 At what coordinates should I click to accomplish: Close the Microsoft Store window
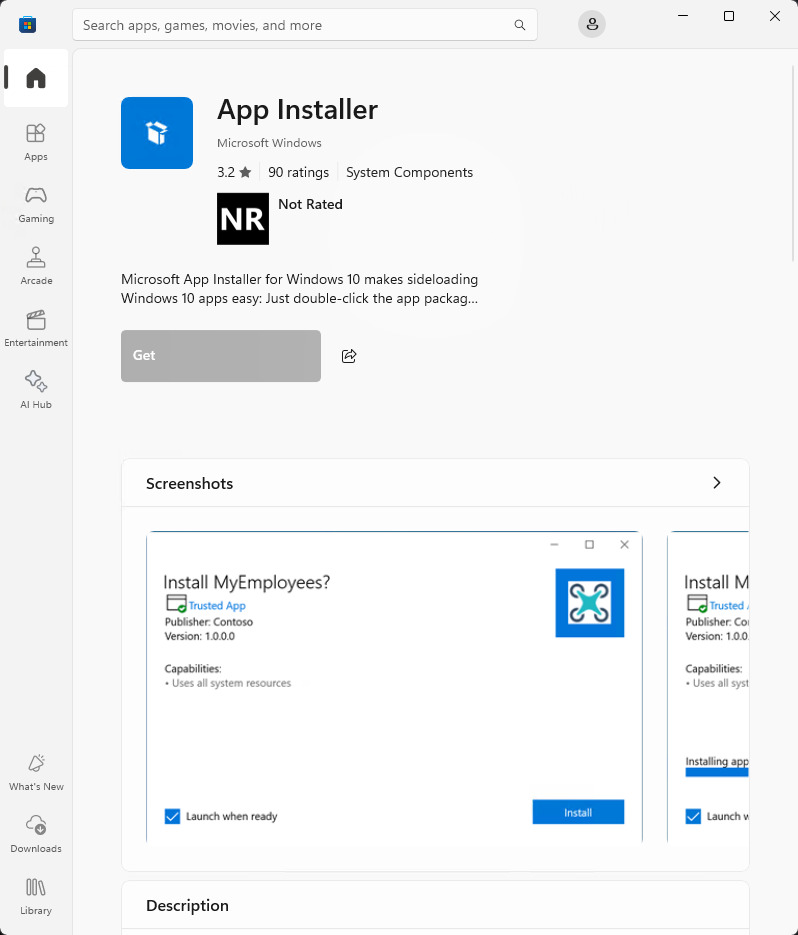coord(775,16)
